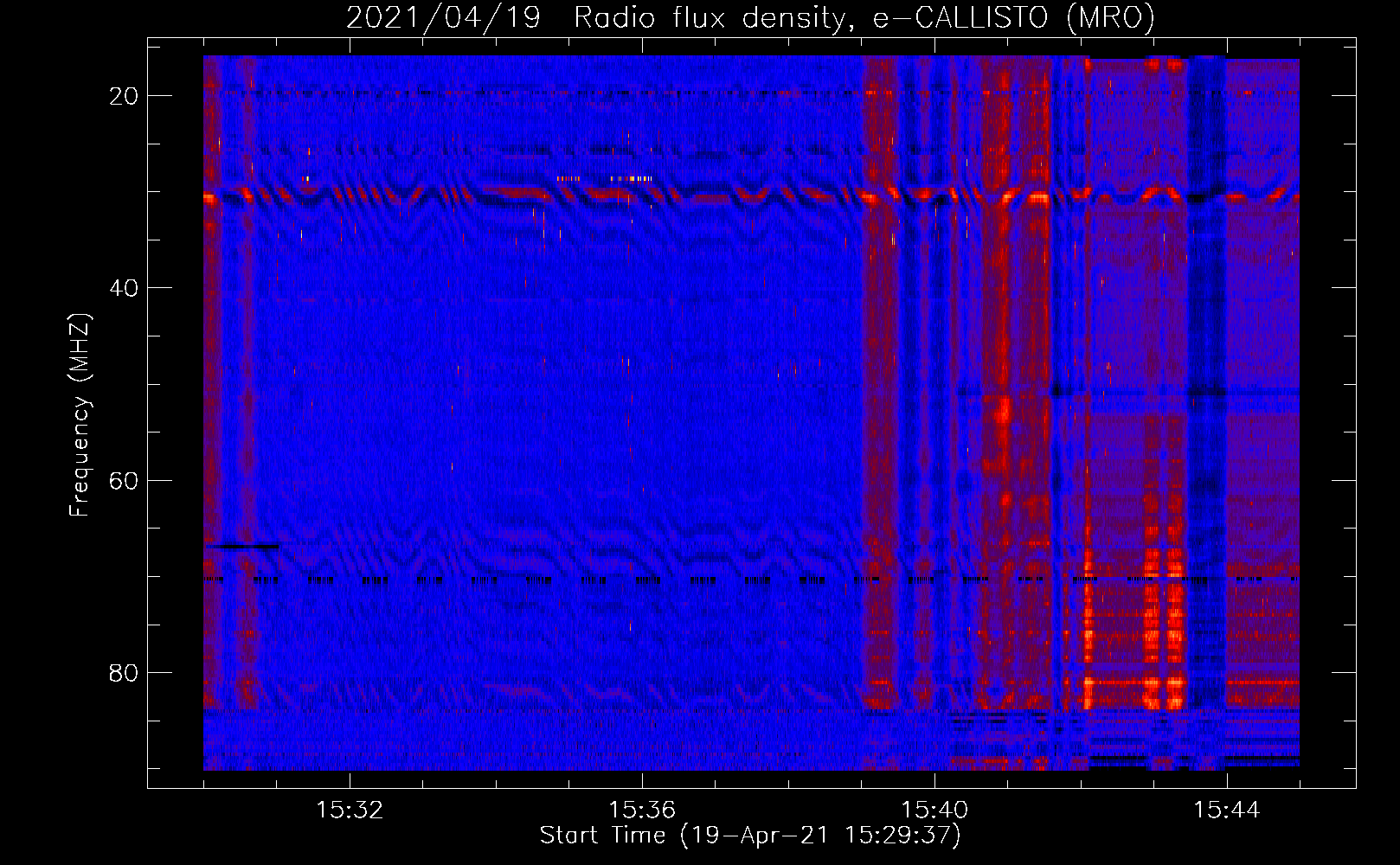Click the 'Frequency (MHZ)' axis label
This screenshot has width=1400, height=865.
click(x=80, y=415)
